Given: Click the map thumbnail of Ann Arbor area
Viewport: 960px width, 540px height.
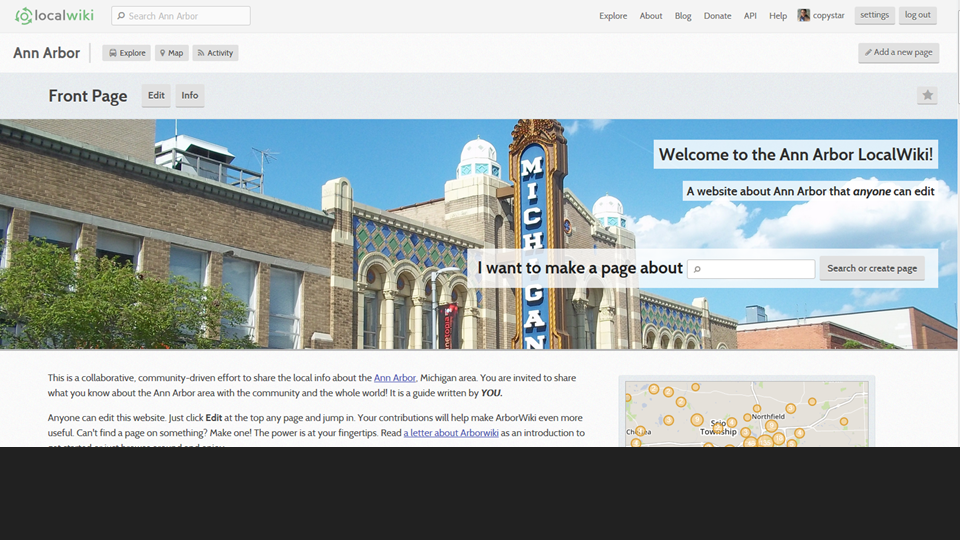Looking at the screenshot, I should tap(746, 413).
